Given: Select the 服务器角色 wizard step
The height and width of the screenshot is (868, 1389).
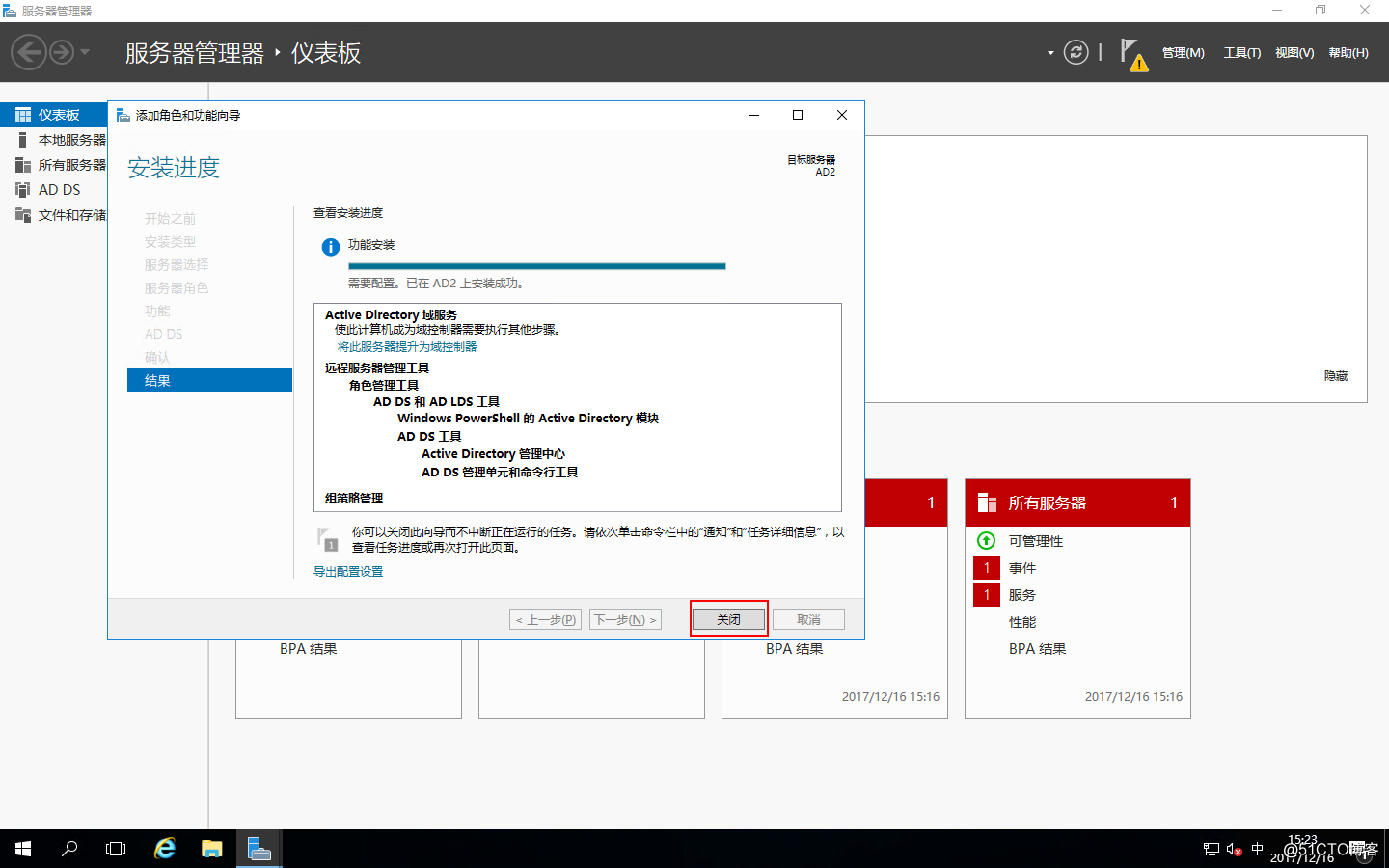Looking at the screenshot, I should pyautogui.click(x=177, y=287).
